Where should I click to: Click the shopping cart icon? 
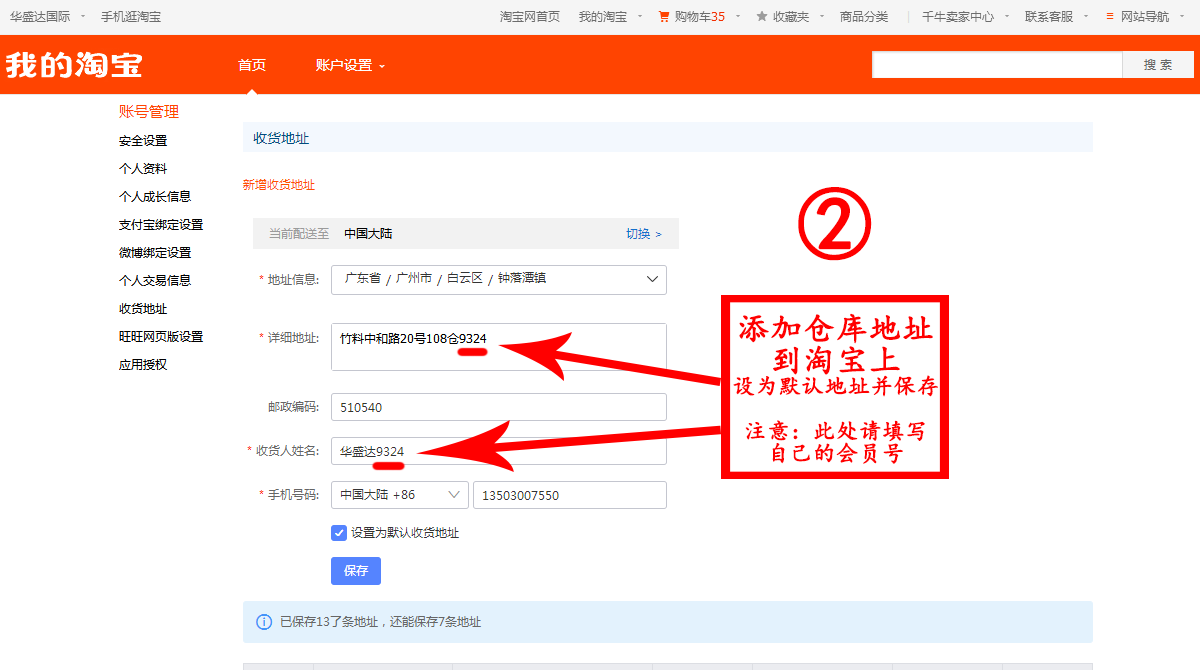tap(664, 16)
